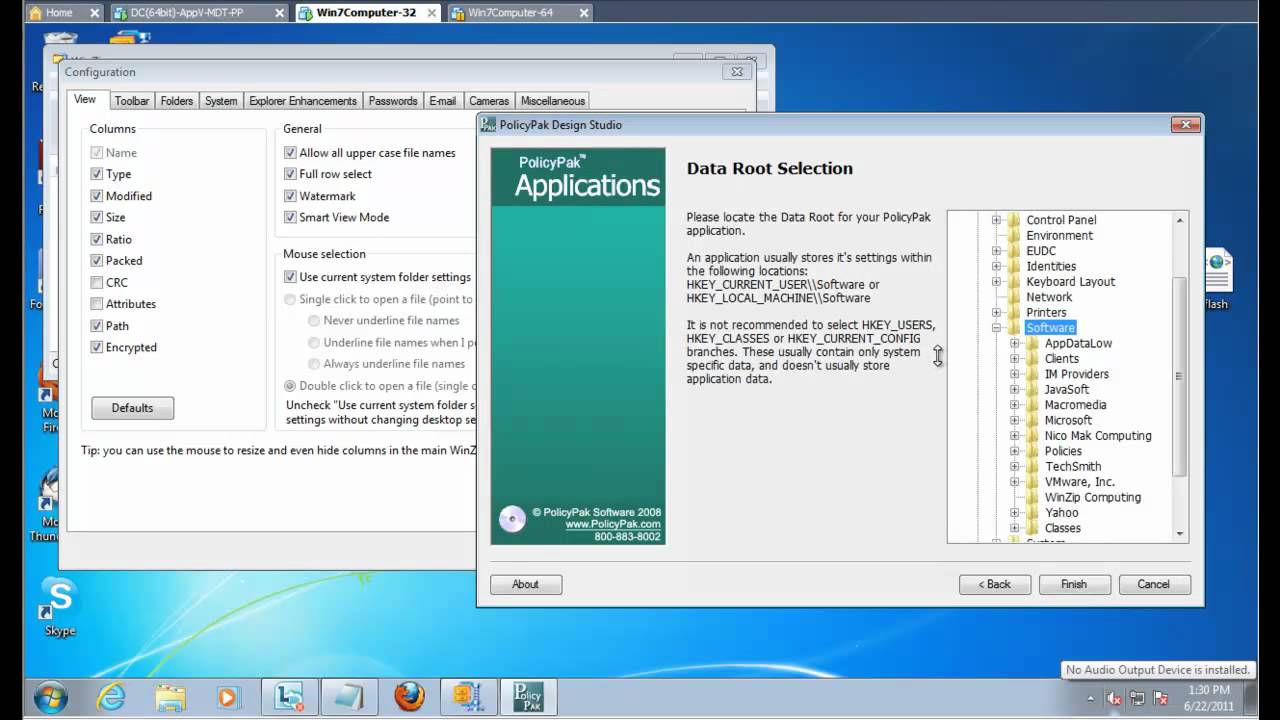The image size is (1280, 720).
Task: Switch to the Passwords tab
Action: point(393,101)
